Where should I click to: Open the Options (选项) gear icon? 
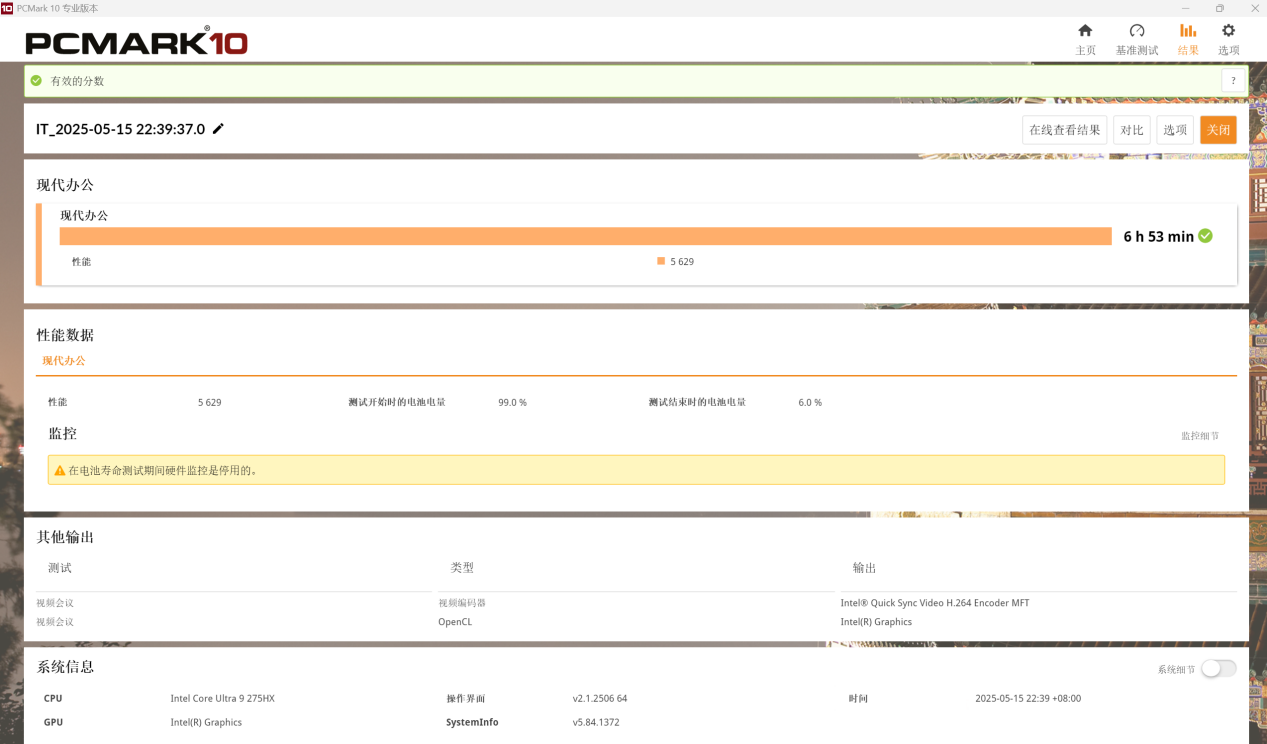1228,31
